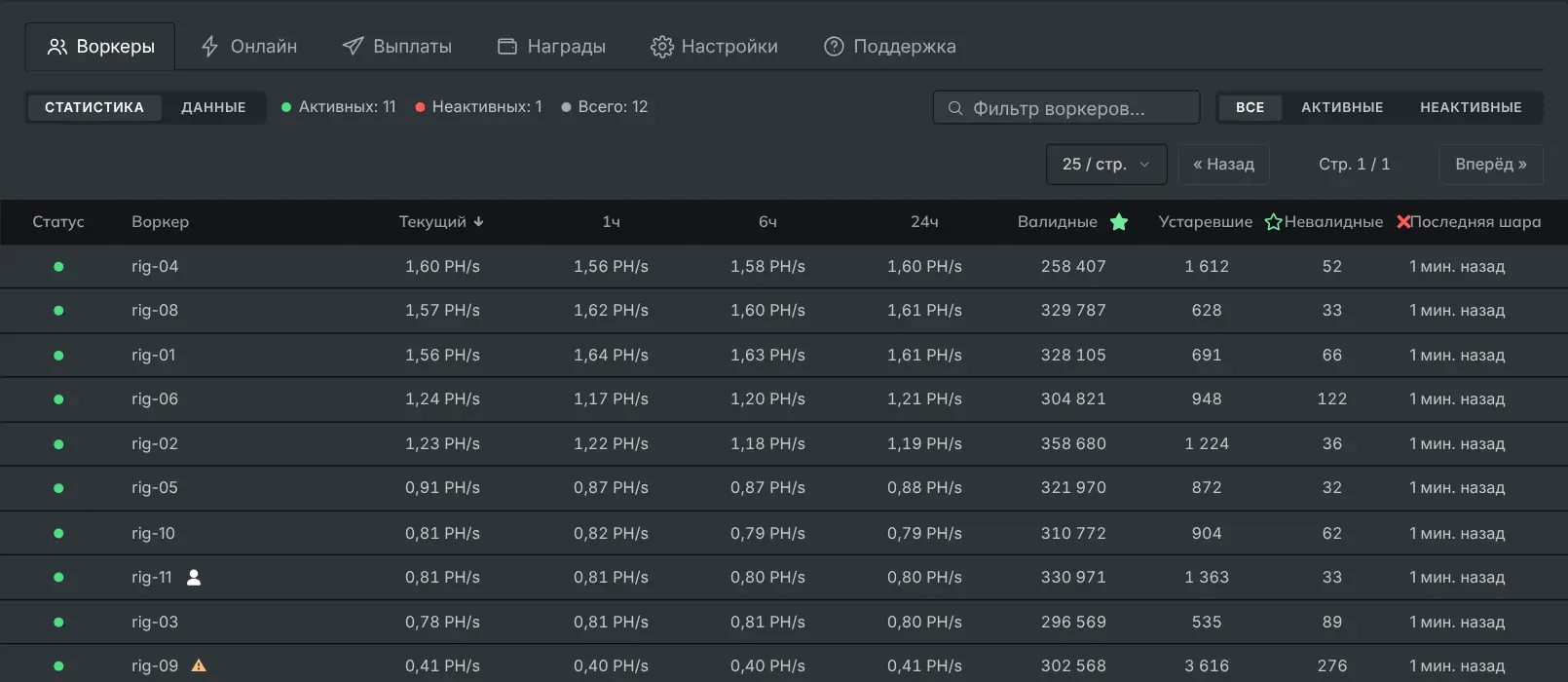The width and height of the screenshot is (1568, 682).
Task: Click the wallet icon beside Награды
Action: tap(507, 47)
